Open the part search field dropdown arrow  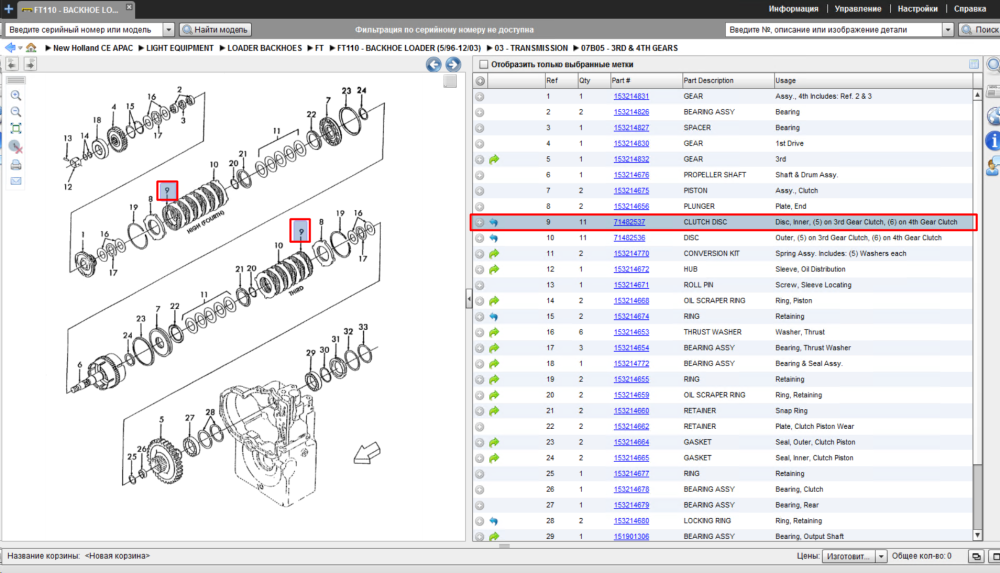pos(948,29)
